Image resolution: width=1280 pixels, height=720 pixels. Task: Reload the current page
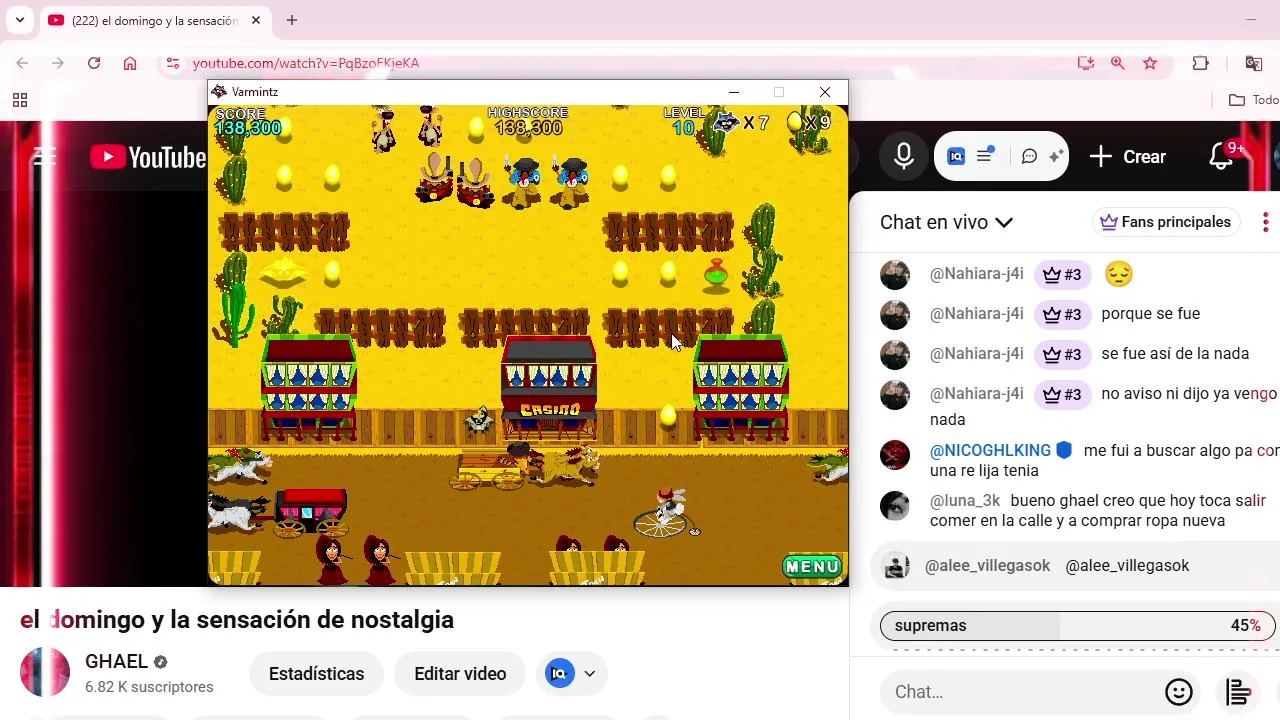click(94, 63)
